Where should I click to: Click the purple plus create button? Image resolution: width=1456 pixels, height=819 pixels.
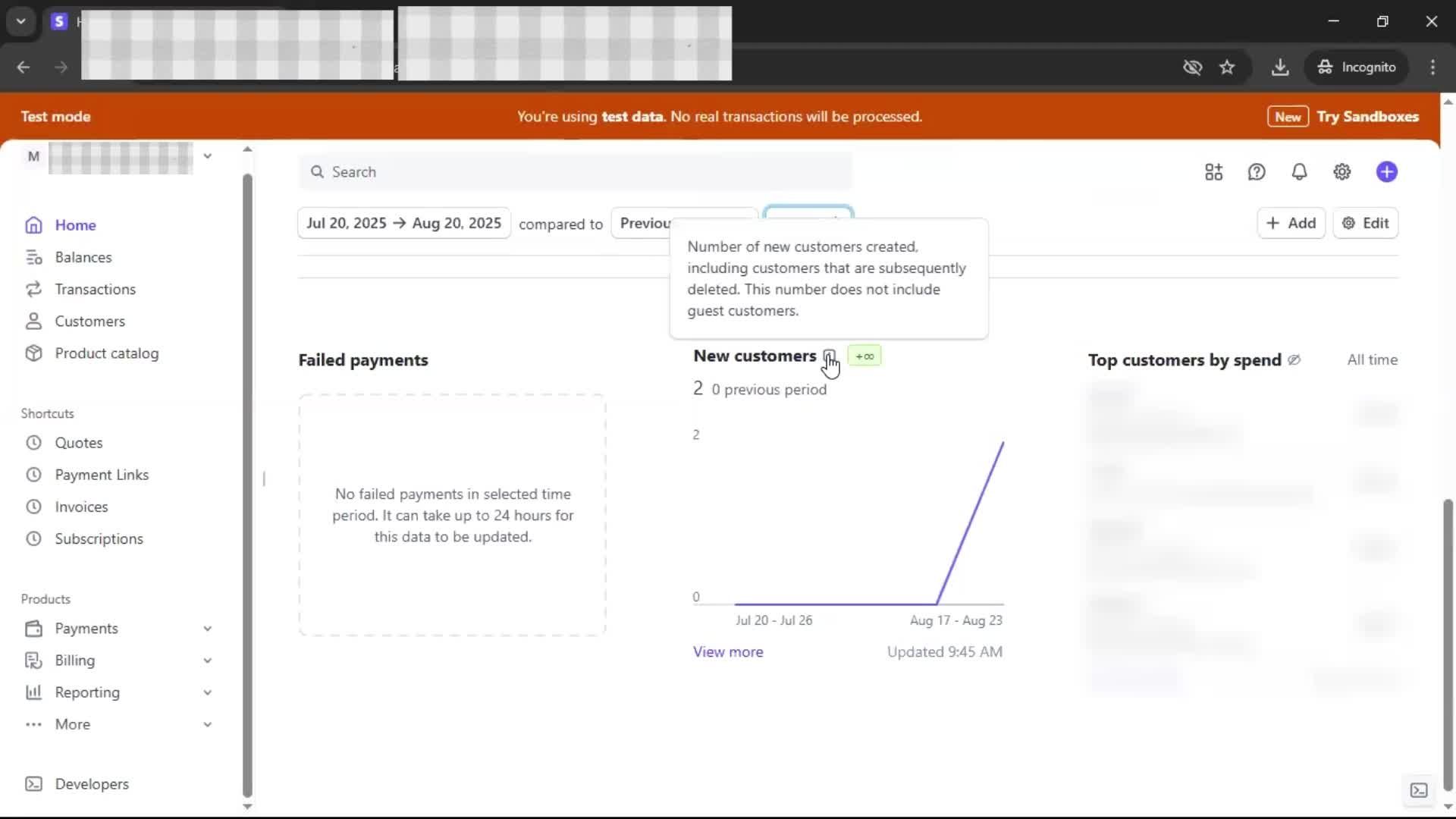1386,172
